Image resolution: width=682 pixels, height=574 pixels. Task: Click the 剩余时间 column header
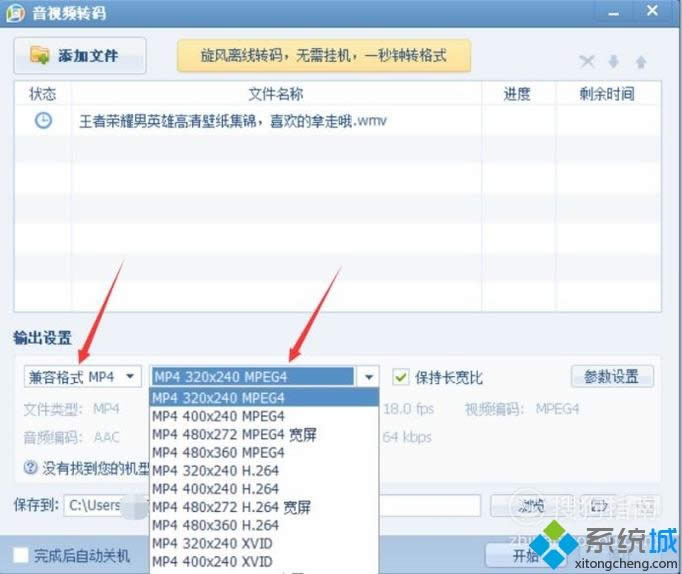(608, 93)
